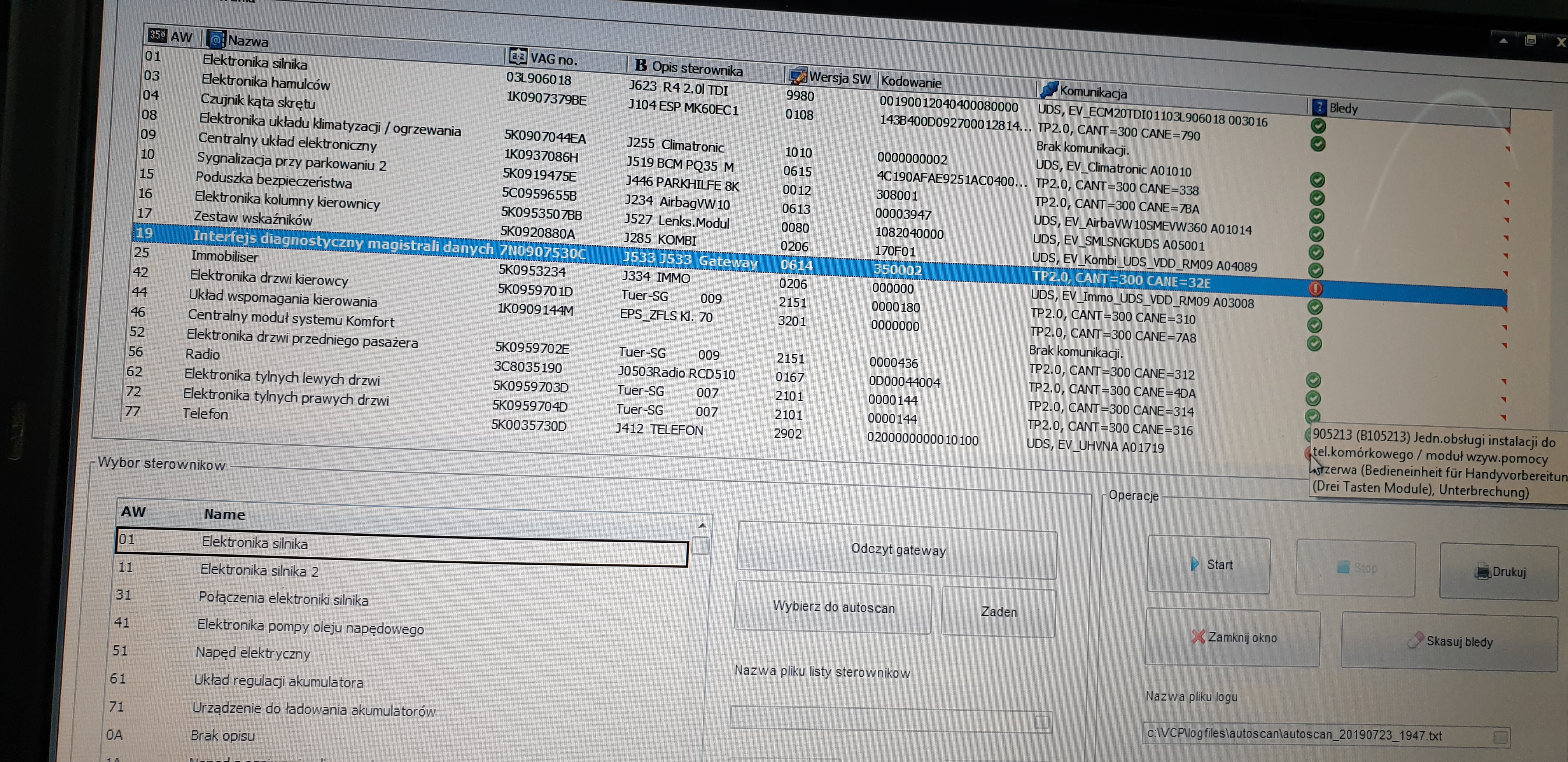Click the Wybierz do autoscan button
This screenshot has height=762, width=1568.
[x=833, y=607]
